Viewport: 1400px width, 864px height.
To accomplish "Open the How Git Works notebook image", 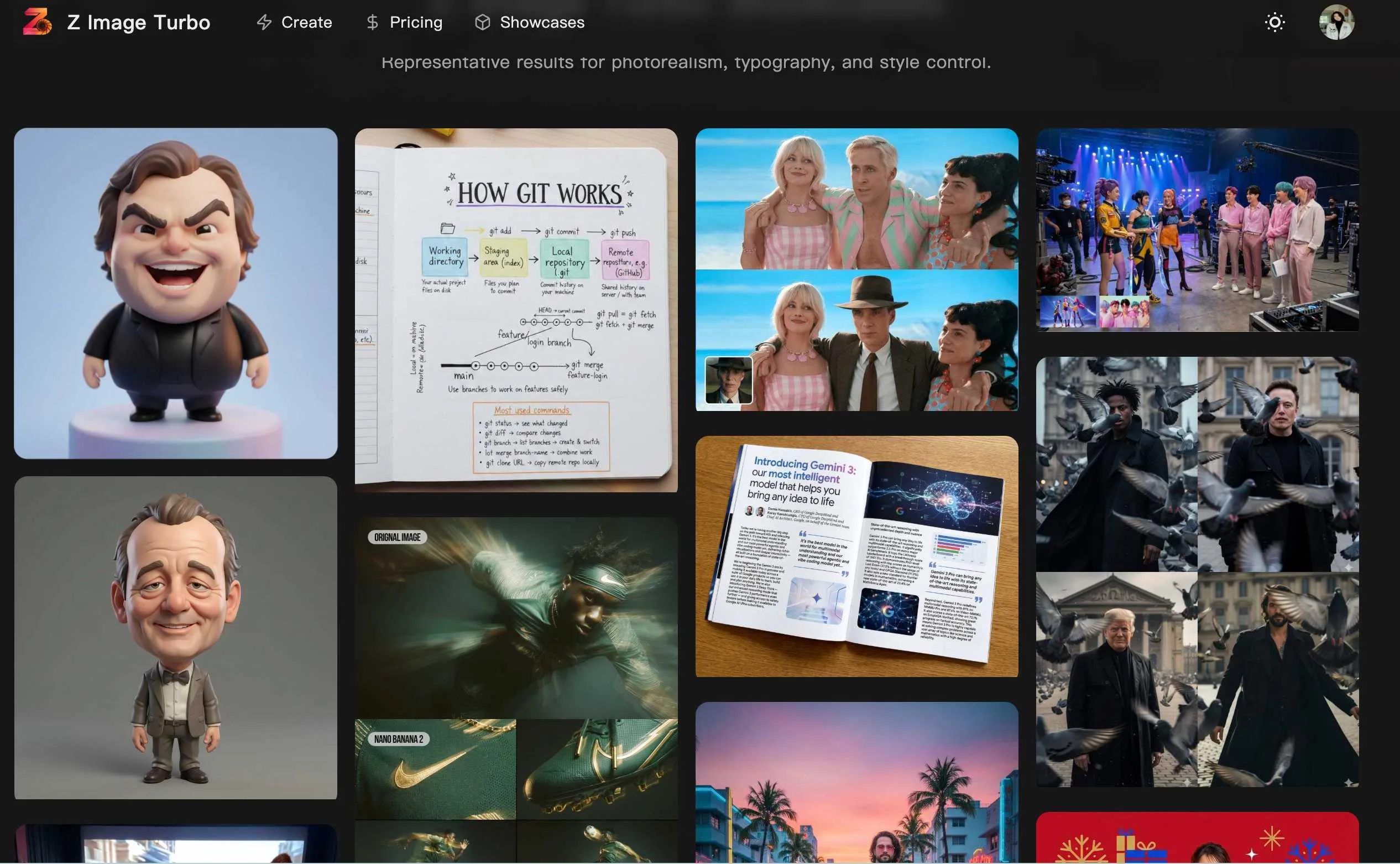I will 516,310.
